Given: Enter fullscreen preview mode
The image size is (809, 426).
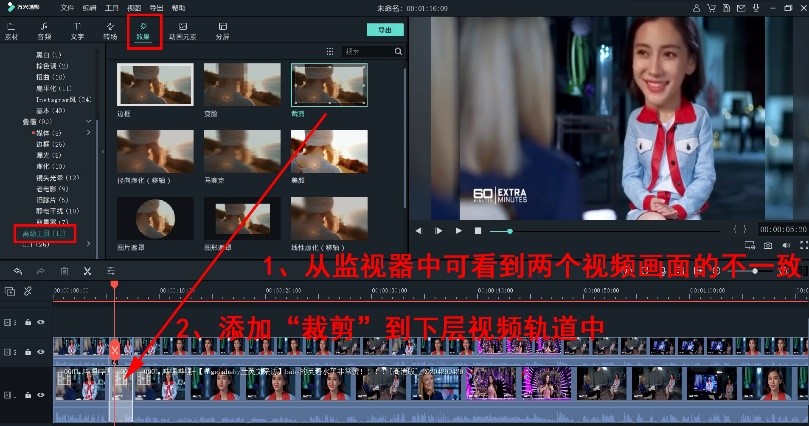Looking at the screenshot, I should [x=804, y=245].
